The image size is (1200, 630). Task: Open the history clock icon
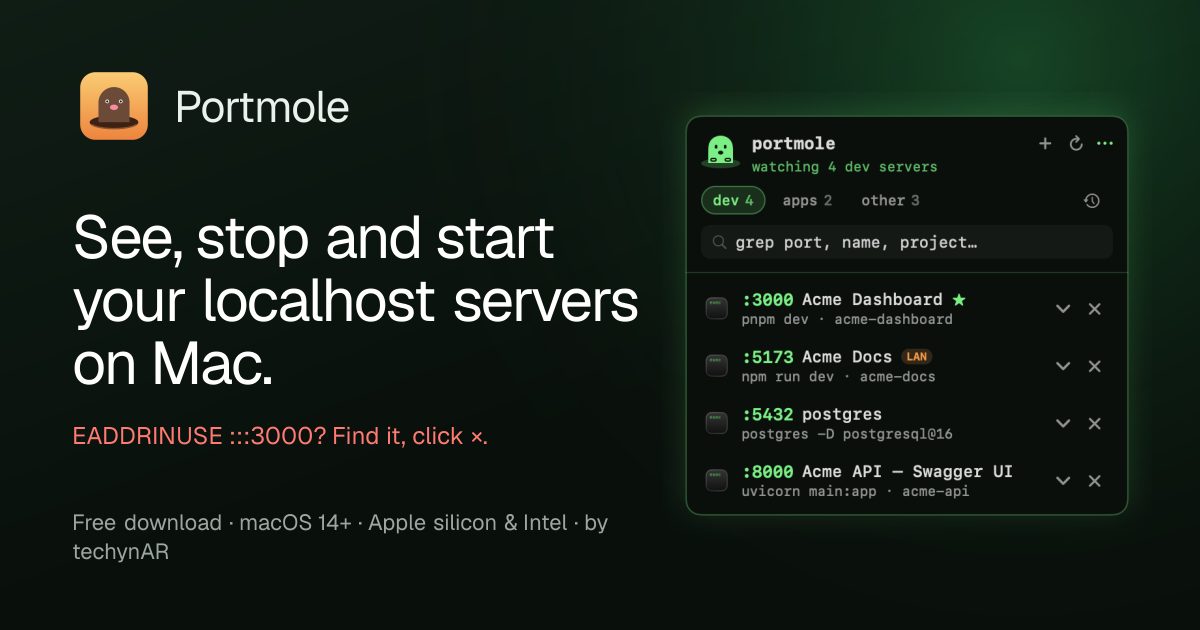tap(1092, 201)
